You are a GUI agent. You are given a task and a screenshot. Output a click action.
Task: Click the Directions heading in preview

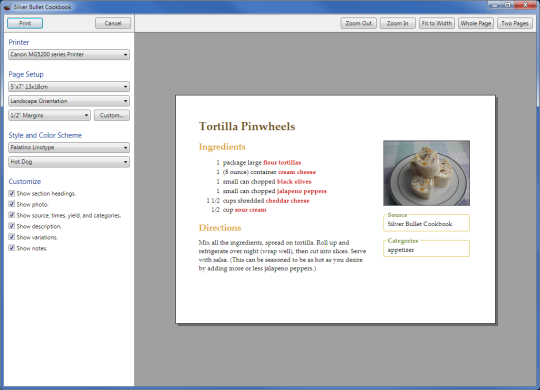click(x=220, y=228)
